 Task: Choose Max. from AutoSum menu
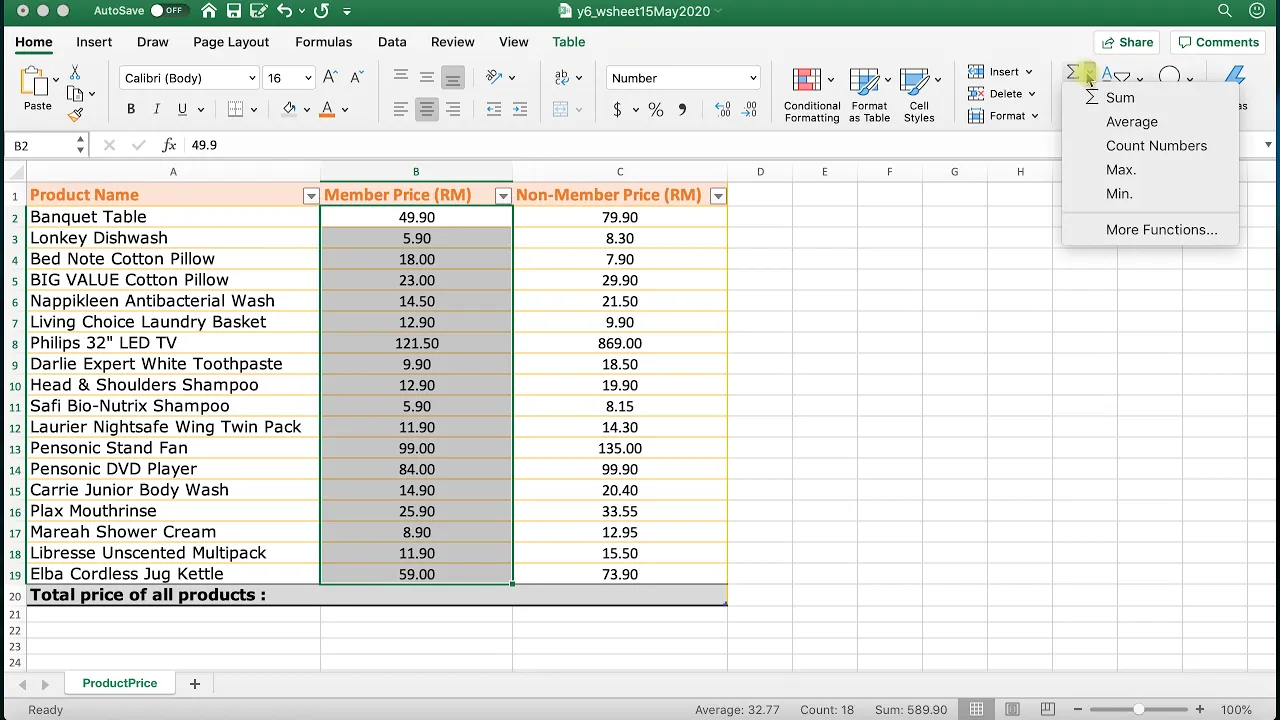[x=1150, y=170]
